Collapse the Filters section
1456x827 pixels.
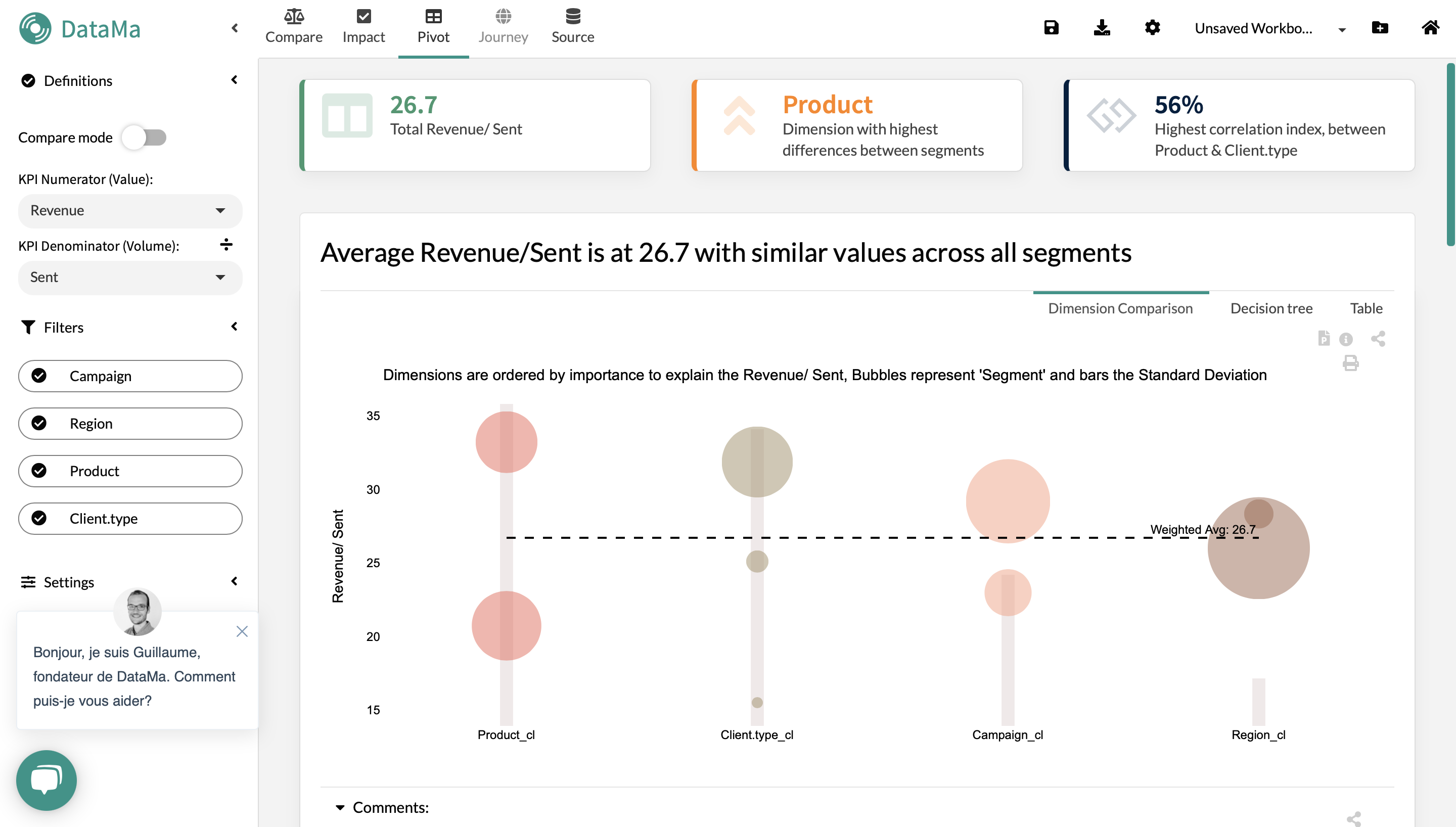click(235, 327)
